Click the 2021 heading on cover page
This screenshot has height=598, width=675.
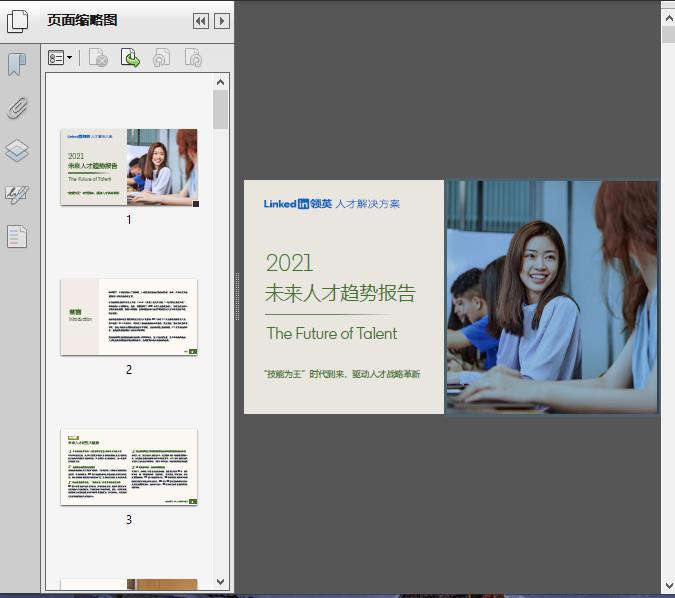coord(289,263)
